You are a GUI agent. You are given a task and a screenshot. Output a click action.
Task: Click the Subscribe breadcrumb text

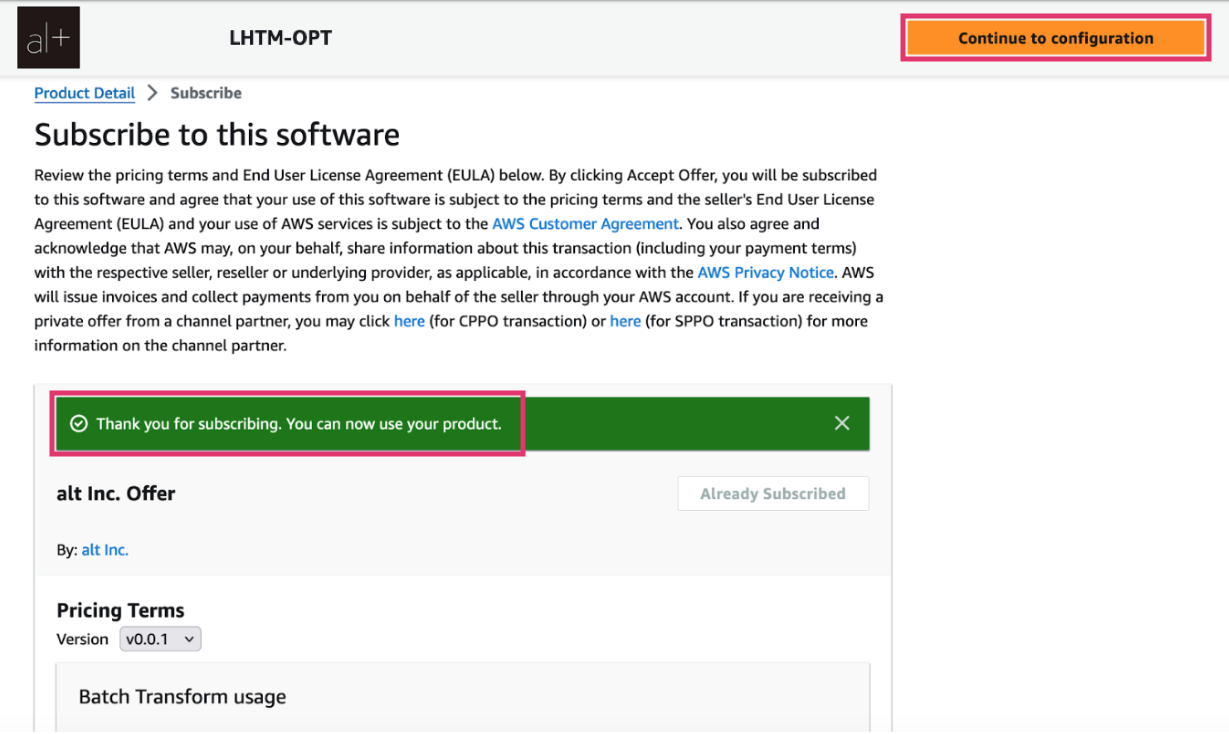(206, 93)
